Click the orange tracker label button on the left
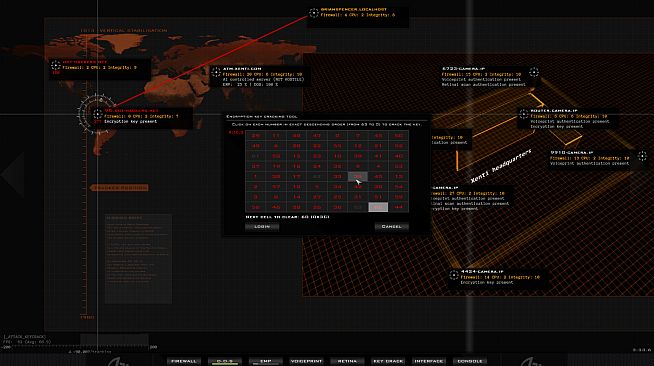654x366 pixels. (x=119, y=188)
